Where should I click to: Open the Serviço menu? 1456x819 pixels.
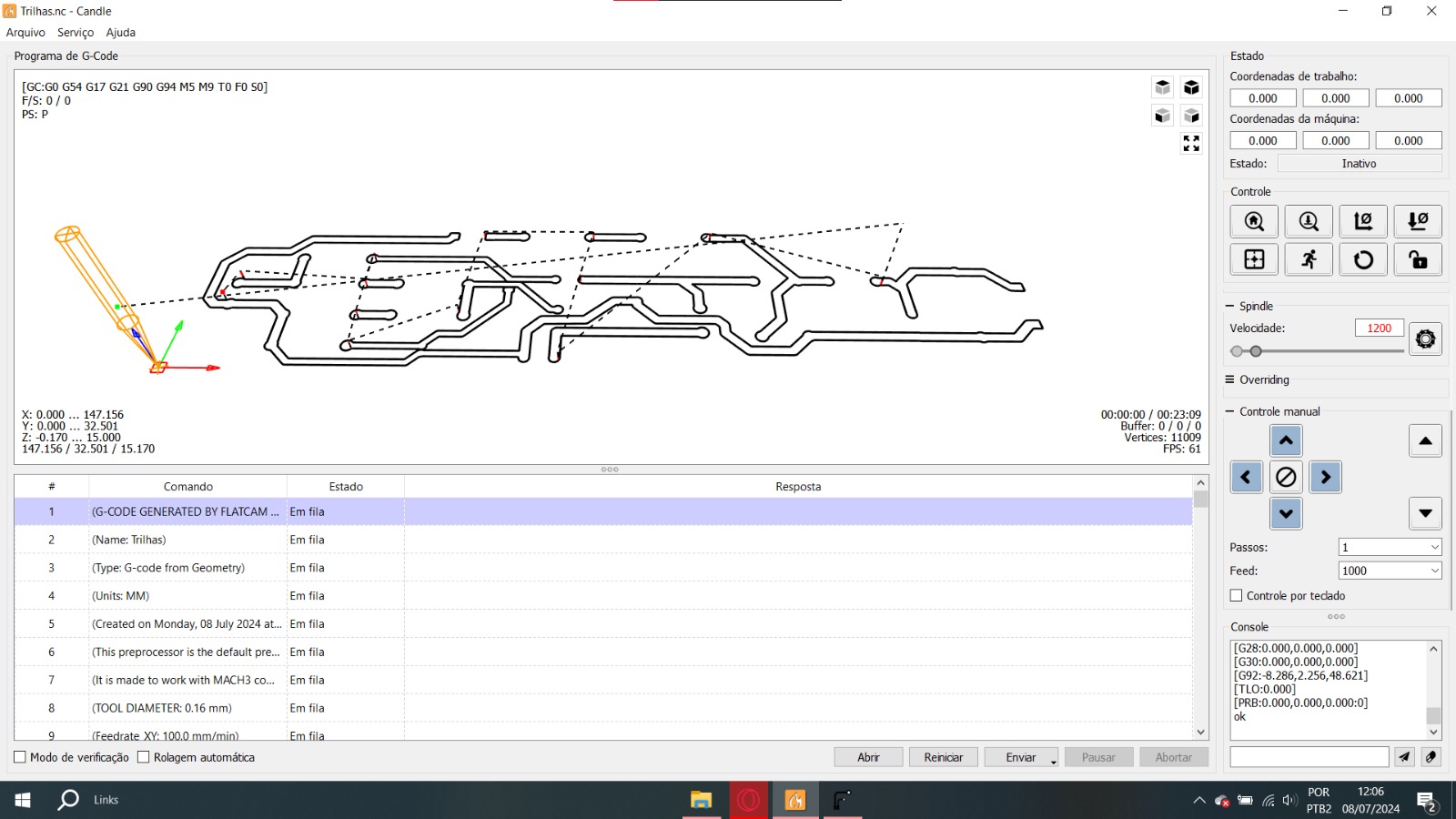point(76,33)
